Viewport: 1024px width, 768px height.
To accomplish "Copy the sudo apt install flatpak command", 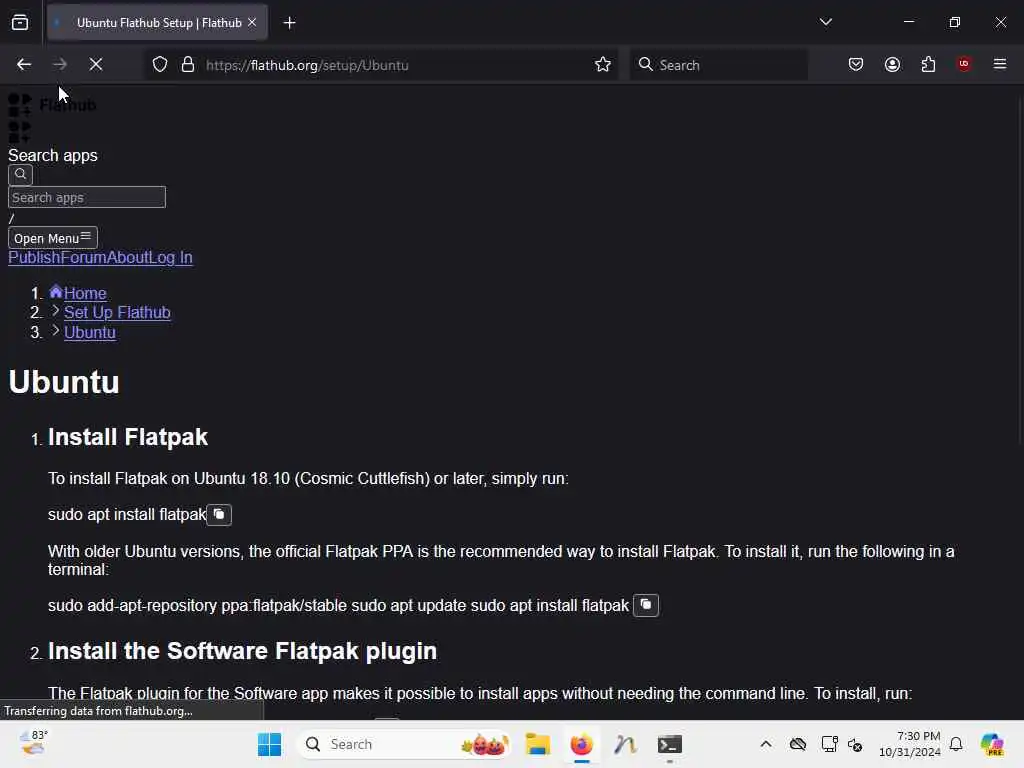I will point(219,515).
